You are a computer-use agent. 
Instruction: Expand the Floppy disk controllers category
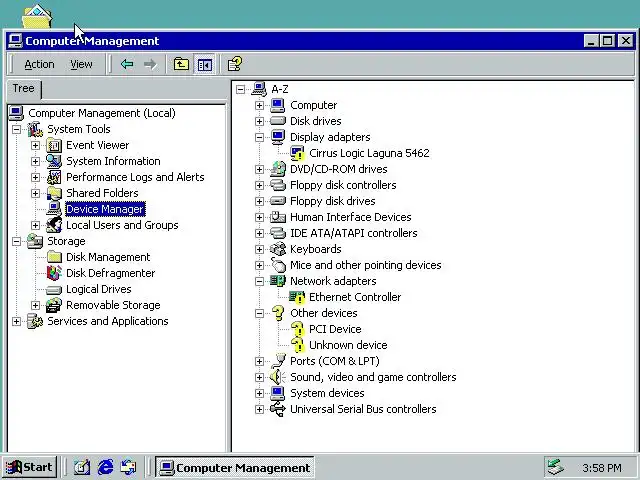259,185
